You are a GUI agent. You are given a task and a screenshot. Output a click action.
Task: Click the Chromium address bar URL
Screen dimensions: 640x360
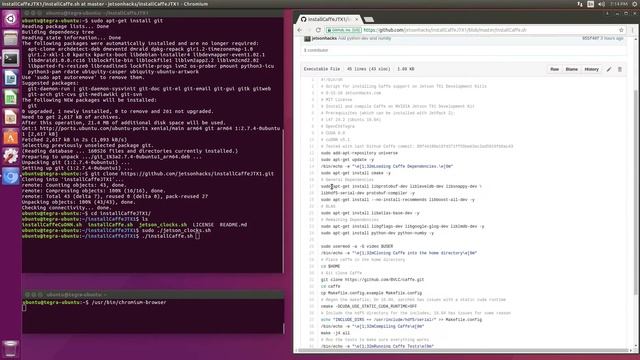(x=444, y=30)
